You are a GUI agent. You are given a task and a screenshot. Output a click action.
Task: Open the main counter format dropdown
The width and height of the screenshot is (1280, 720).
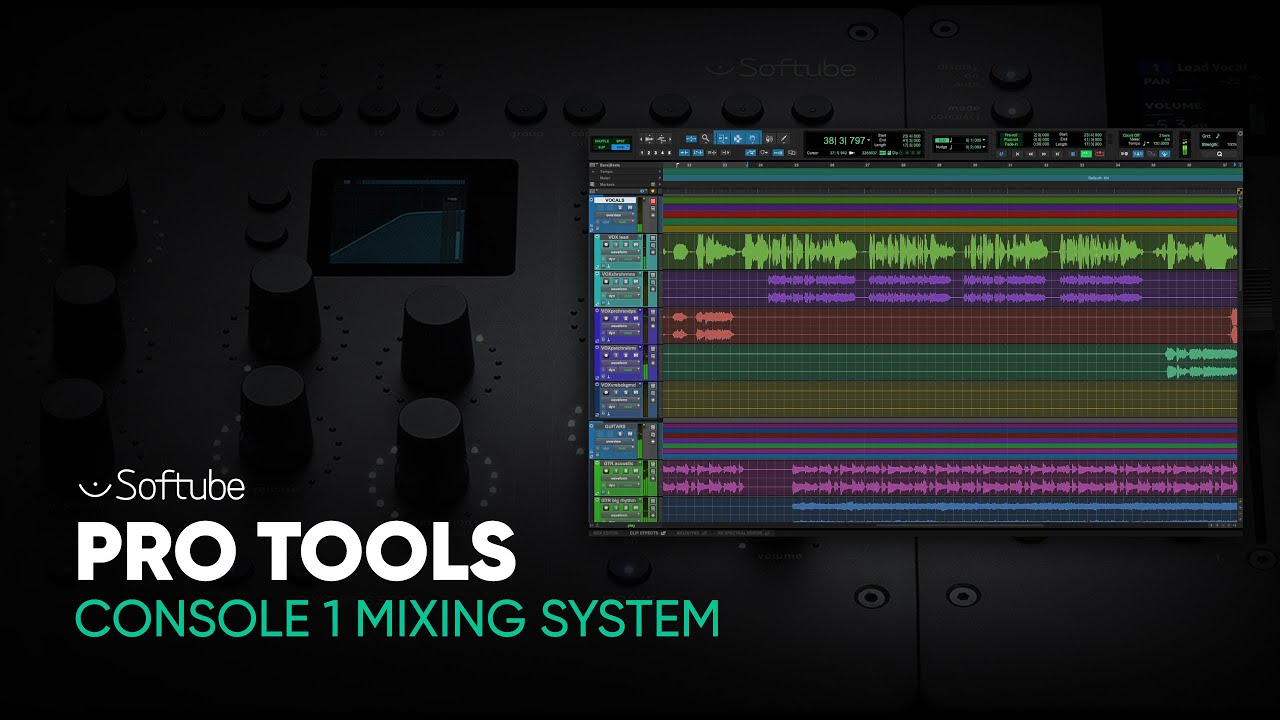click(x=869, y=140)
